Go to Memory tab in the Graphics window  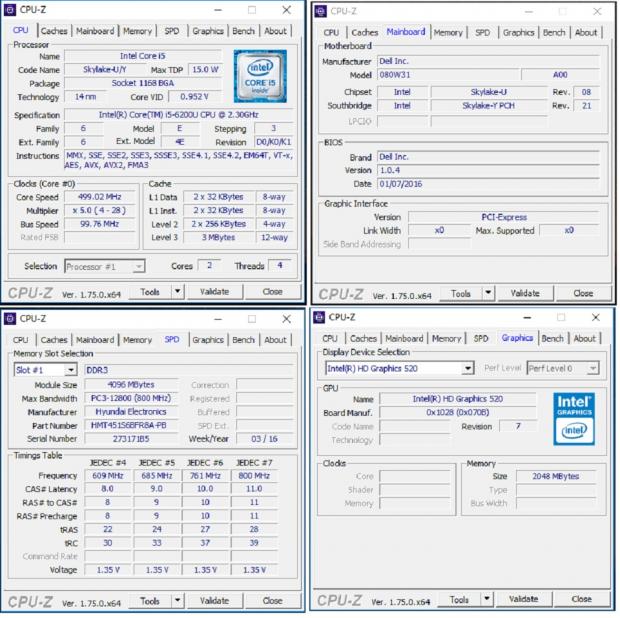[446, 339]
